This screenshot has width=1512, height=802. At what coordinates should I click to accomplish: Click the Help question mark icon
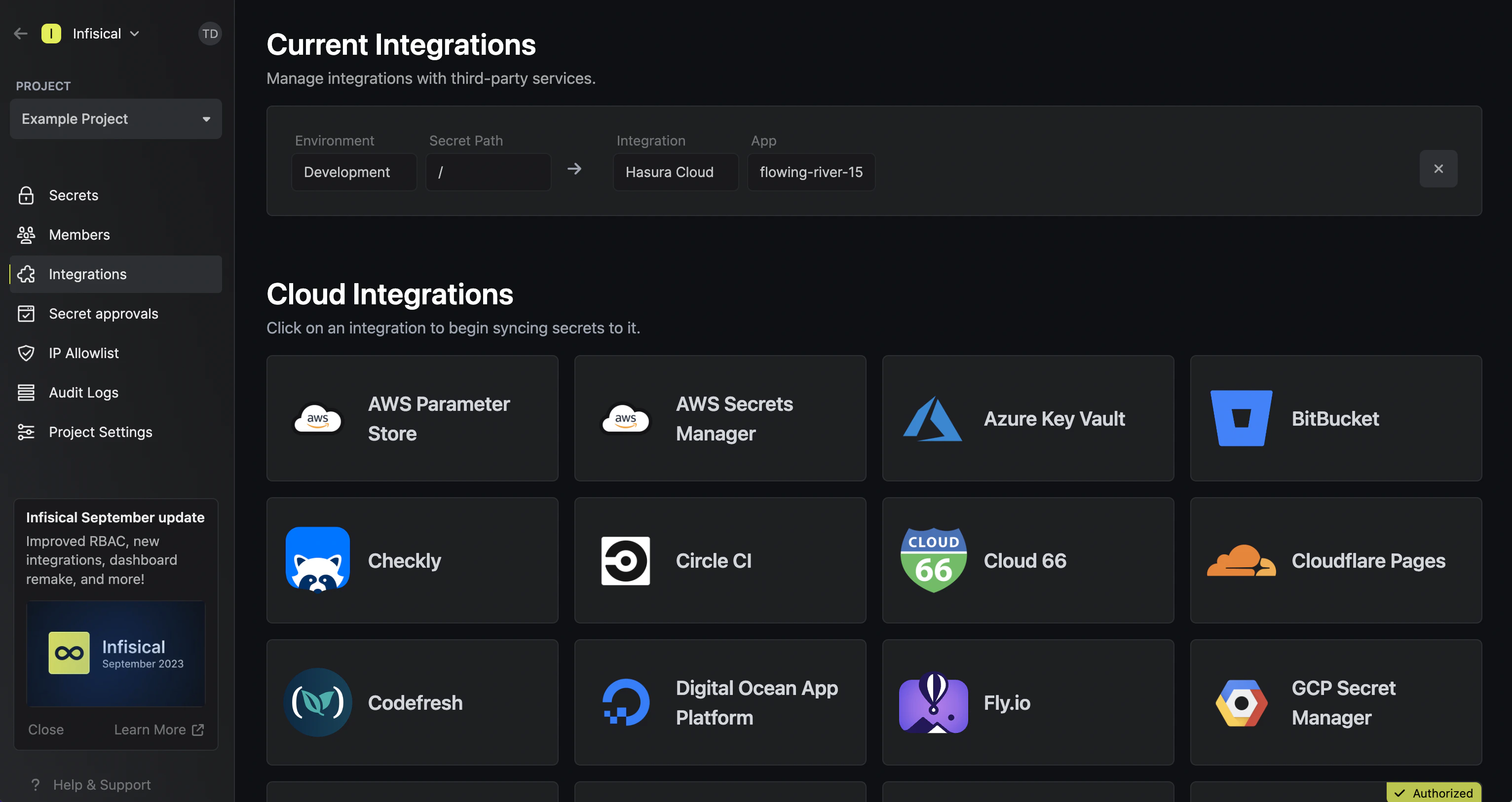coord(35,784)
